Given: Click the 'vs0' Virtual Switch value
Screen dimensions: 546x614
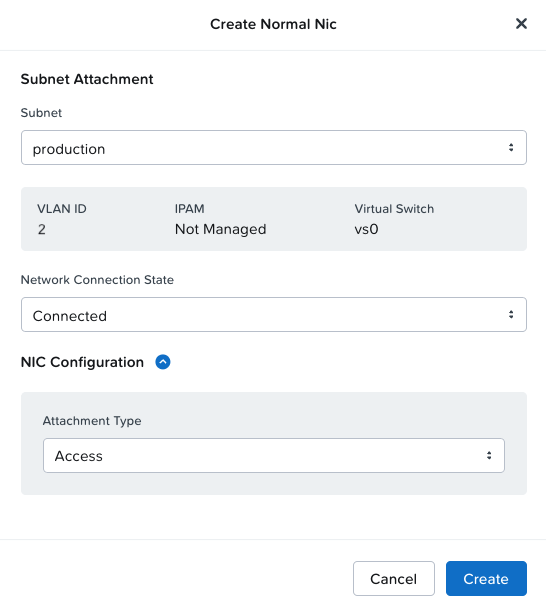Looking at the screenshot, I should [366, 229].
